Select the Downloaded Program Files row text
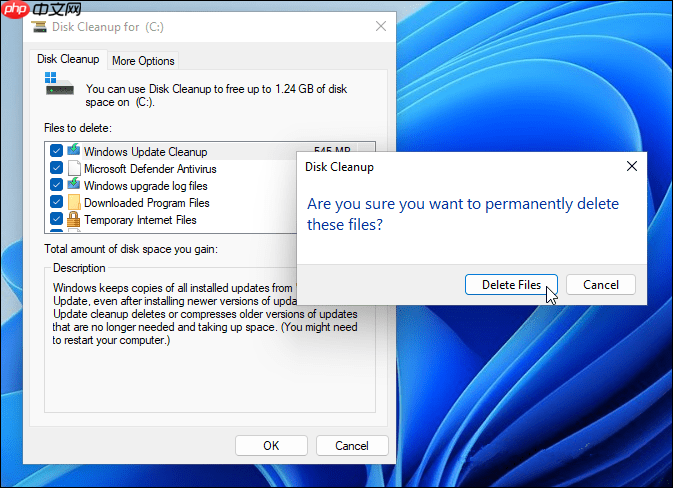 pyautogui.click(x=147, y=203)
